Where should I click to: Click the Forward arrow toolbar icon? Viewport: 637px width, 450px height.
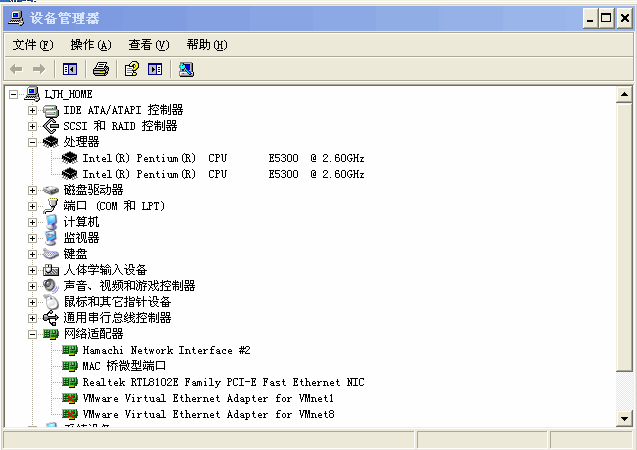pos(39,69)
